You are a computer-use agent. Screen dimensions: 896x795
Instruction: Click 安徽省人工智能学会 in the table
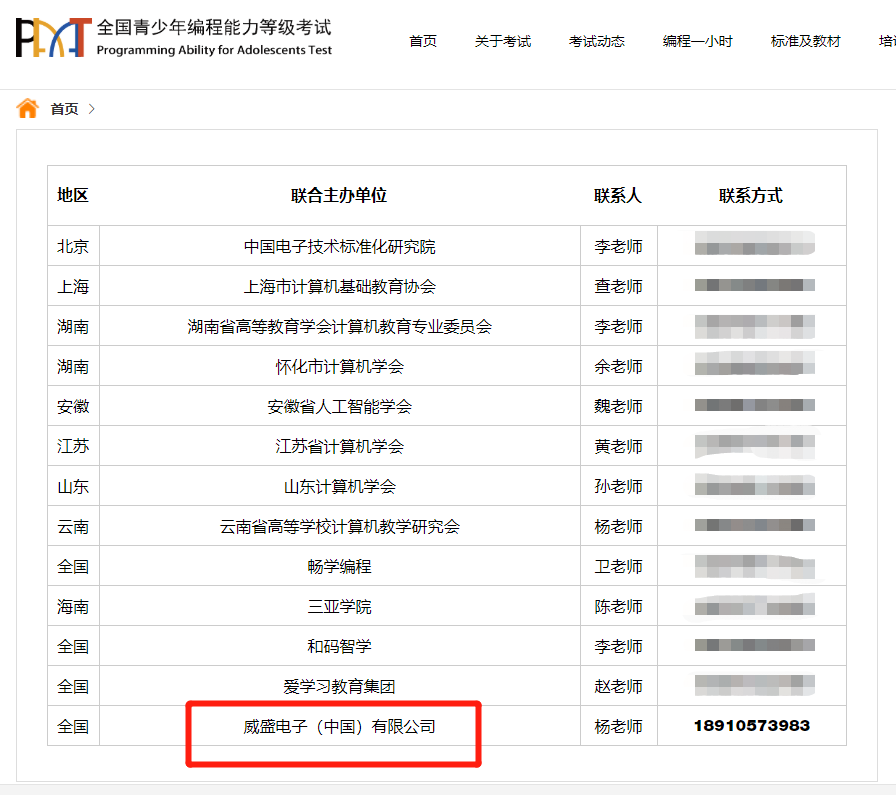[339, 406]
